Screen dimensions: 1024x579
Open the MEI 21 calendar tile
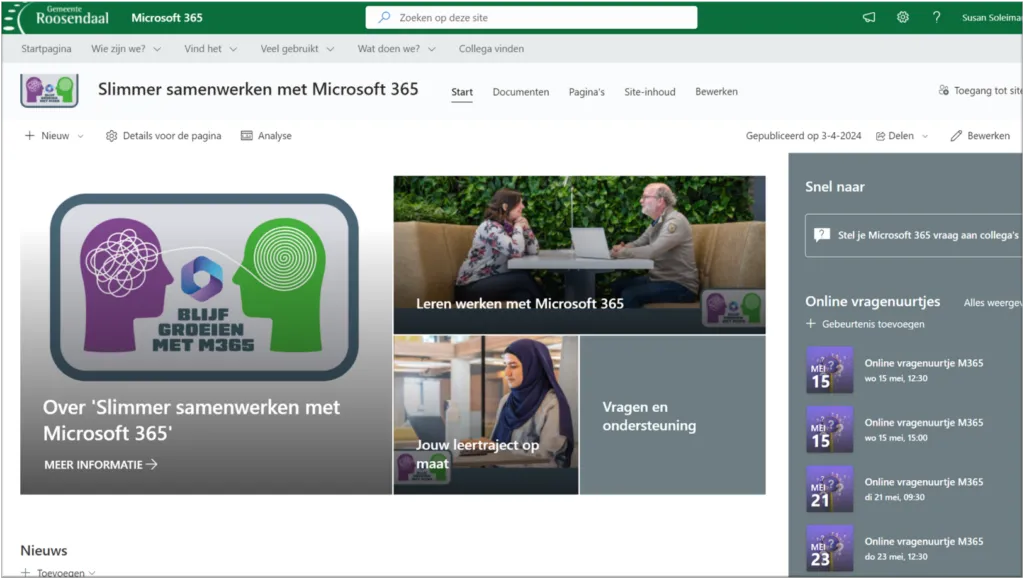click(829, 489)
